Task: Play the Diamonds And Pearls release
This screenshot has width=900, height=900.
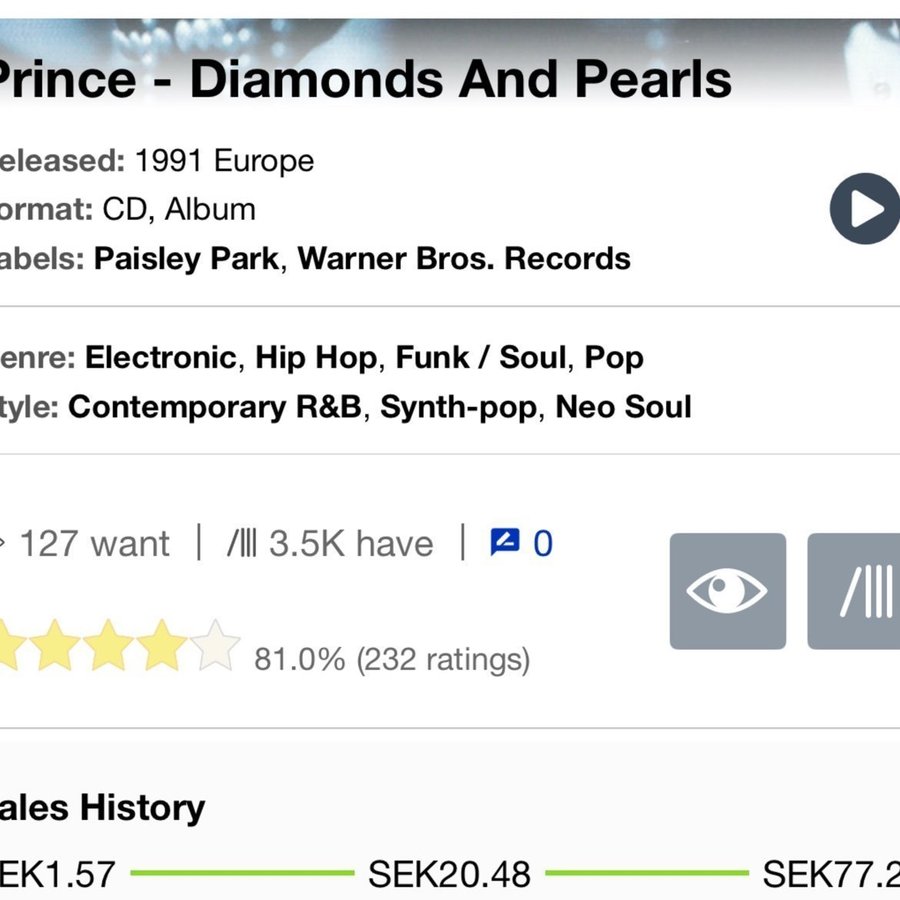Action: 865,209
